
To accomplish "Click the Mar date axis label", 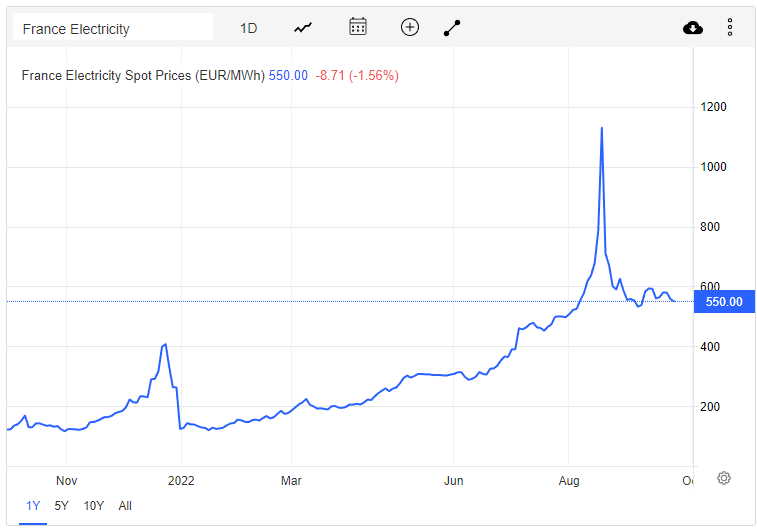I will tap(291, 481).
